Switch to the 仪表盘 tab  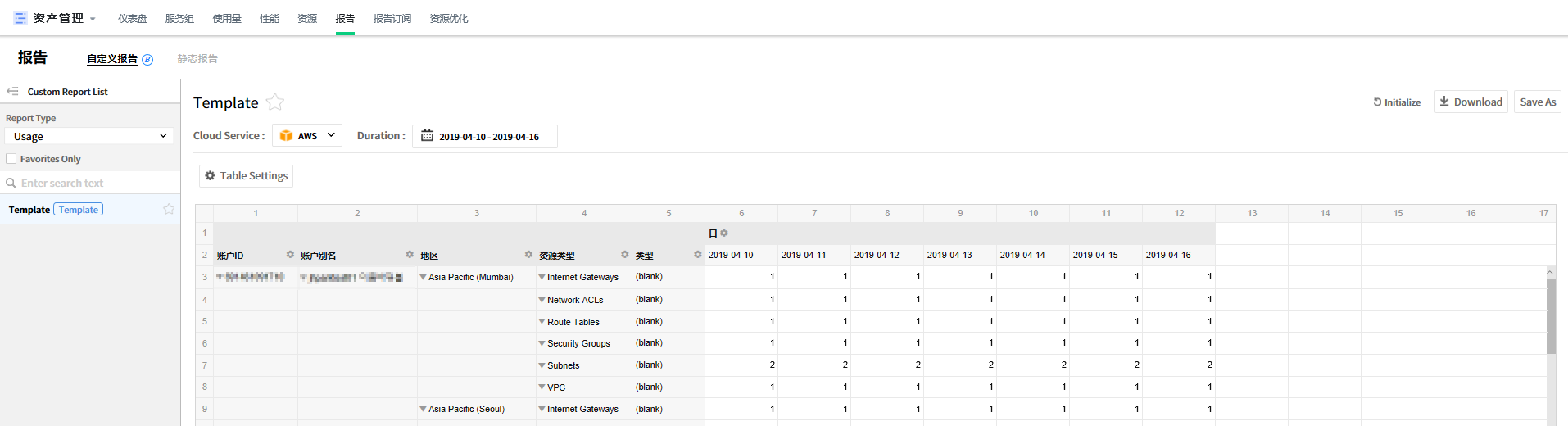point(132,18)
